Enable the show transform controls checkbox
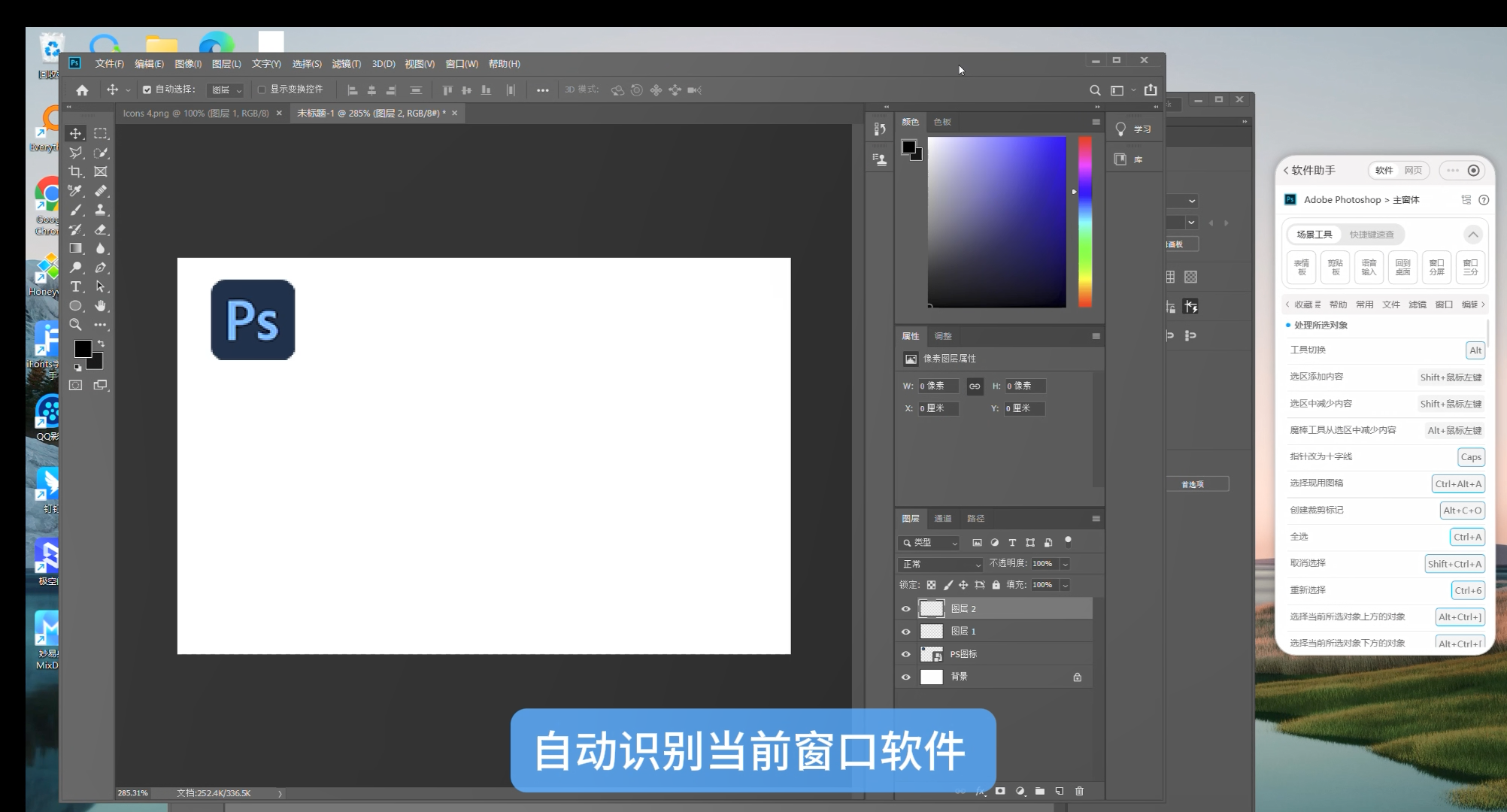Image resolution: width=1507 pixels, height=812 pixels. pos(262,89)
